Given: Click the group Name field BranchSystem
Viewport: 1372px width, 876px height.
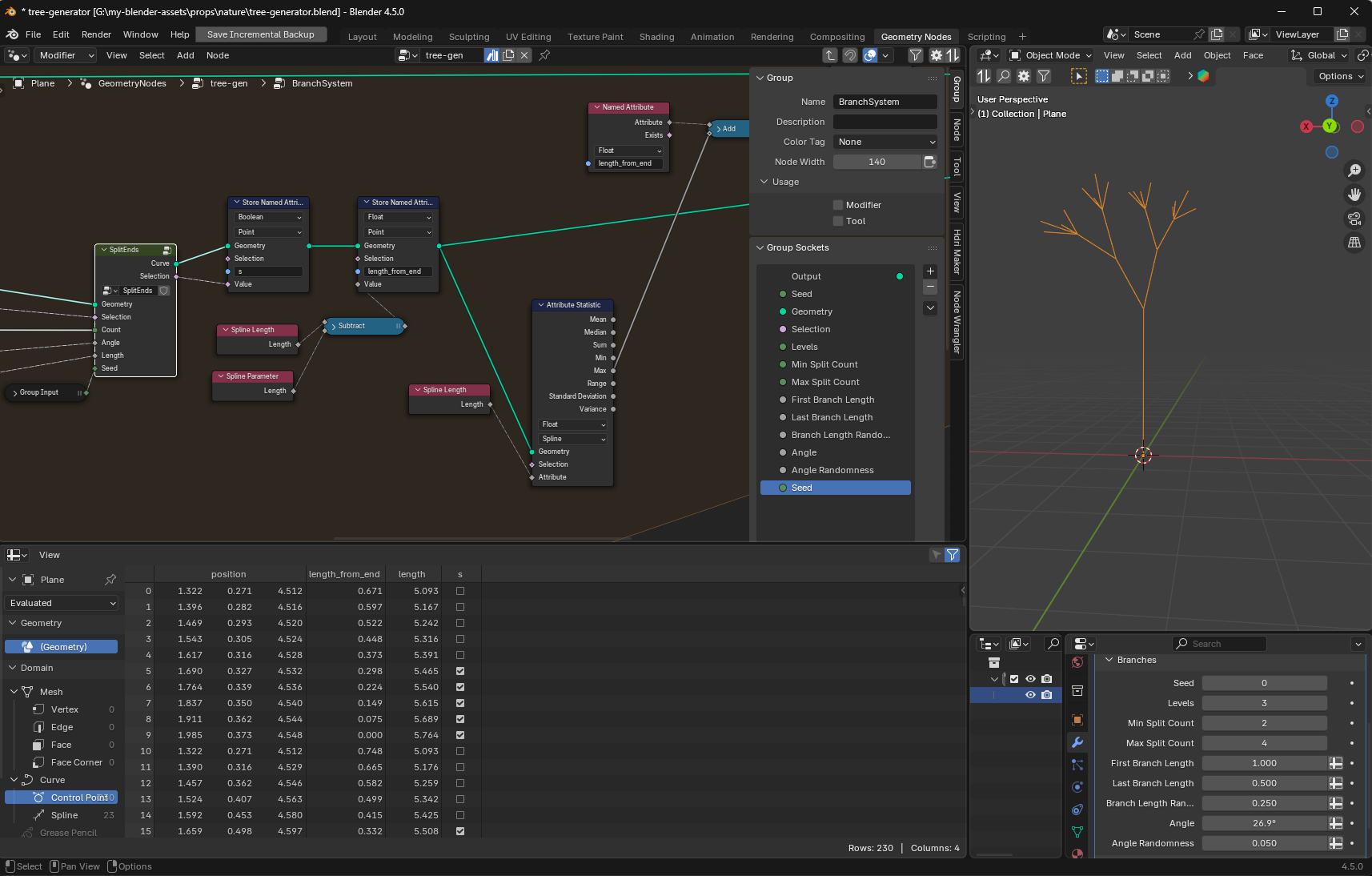Looking at the screenshot, I should pos(885,102).
